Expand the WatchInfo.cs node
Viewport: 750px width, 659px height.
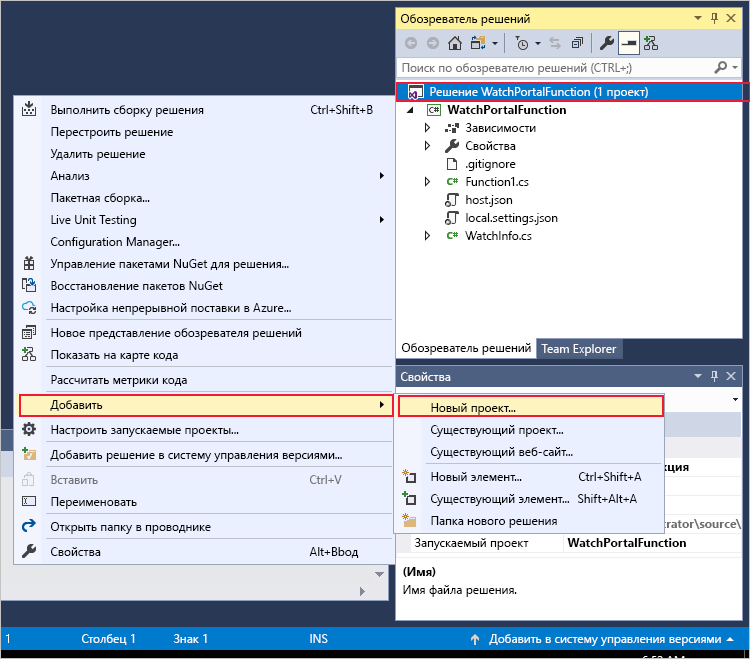pos(427,236)
